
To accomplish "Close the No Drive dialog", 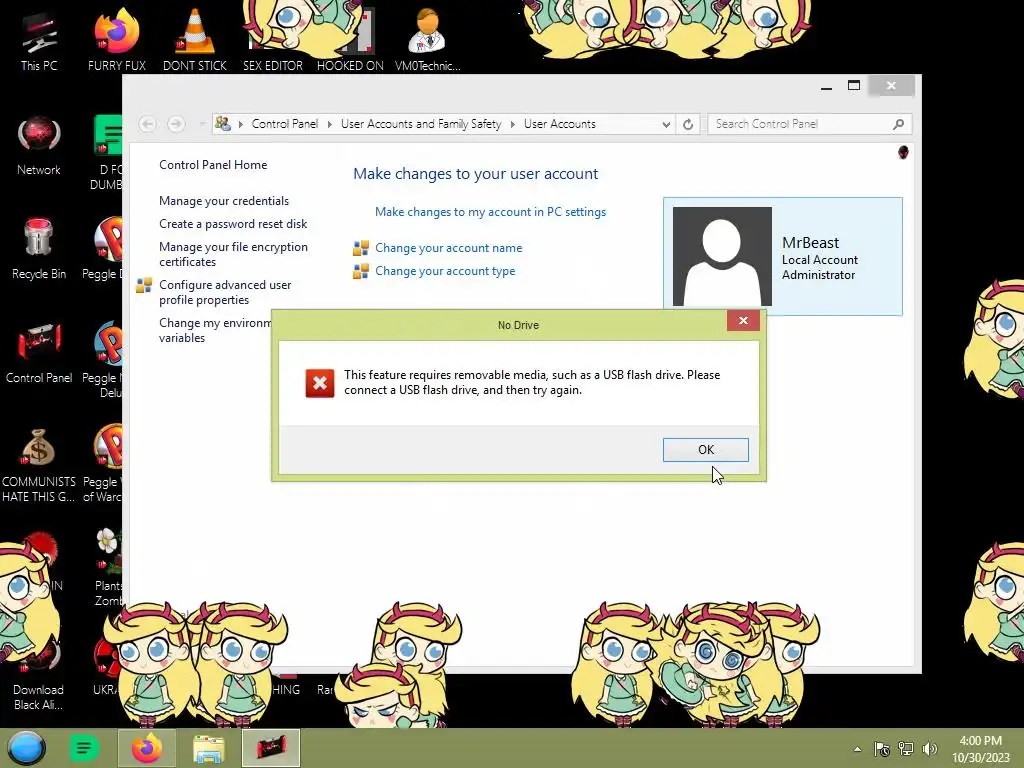I will [743, 320].
